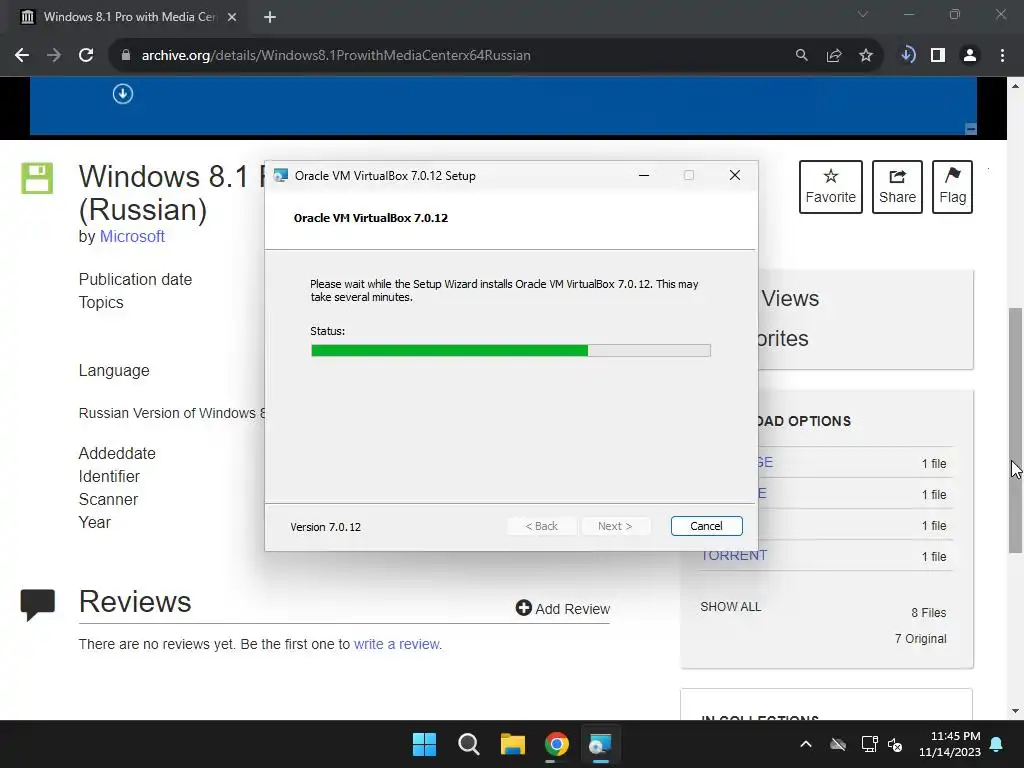Screen dimensions: 1024x768
Task: Open the Chrome three-dot menu
Action: tap(1002, 56)
